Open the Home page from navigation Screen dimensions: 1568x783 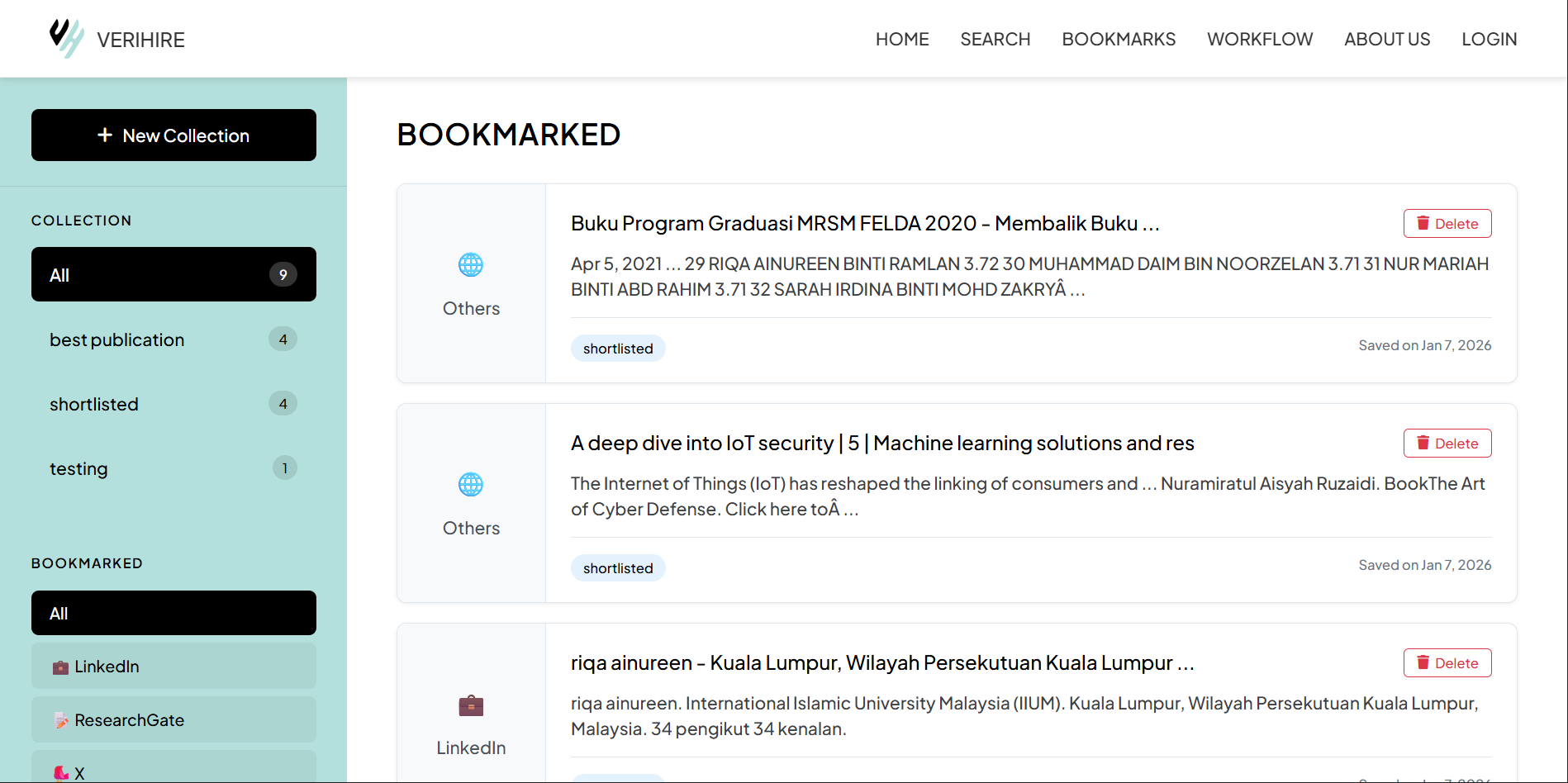click(x=902, y=39)
